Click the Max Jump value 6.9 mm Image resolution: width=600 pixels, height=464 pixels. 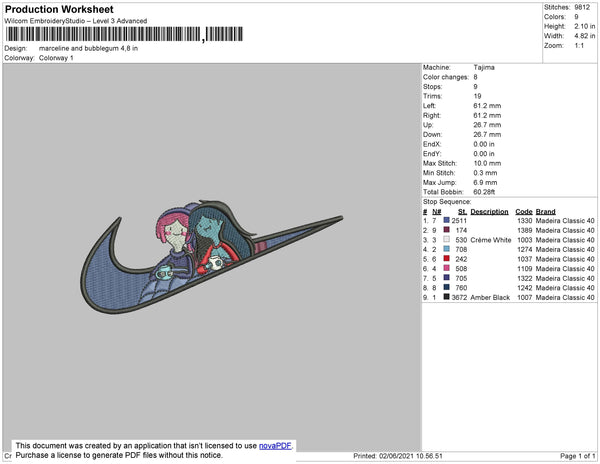[485, 182]
